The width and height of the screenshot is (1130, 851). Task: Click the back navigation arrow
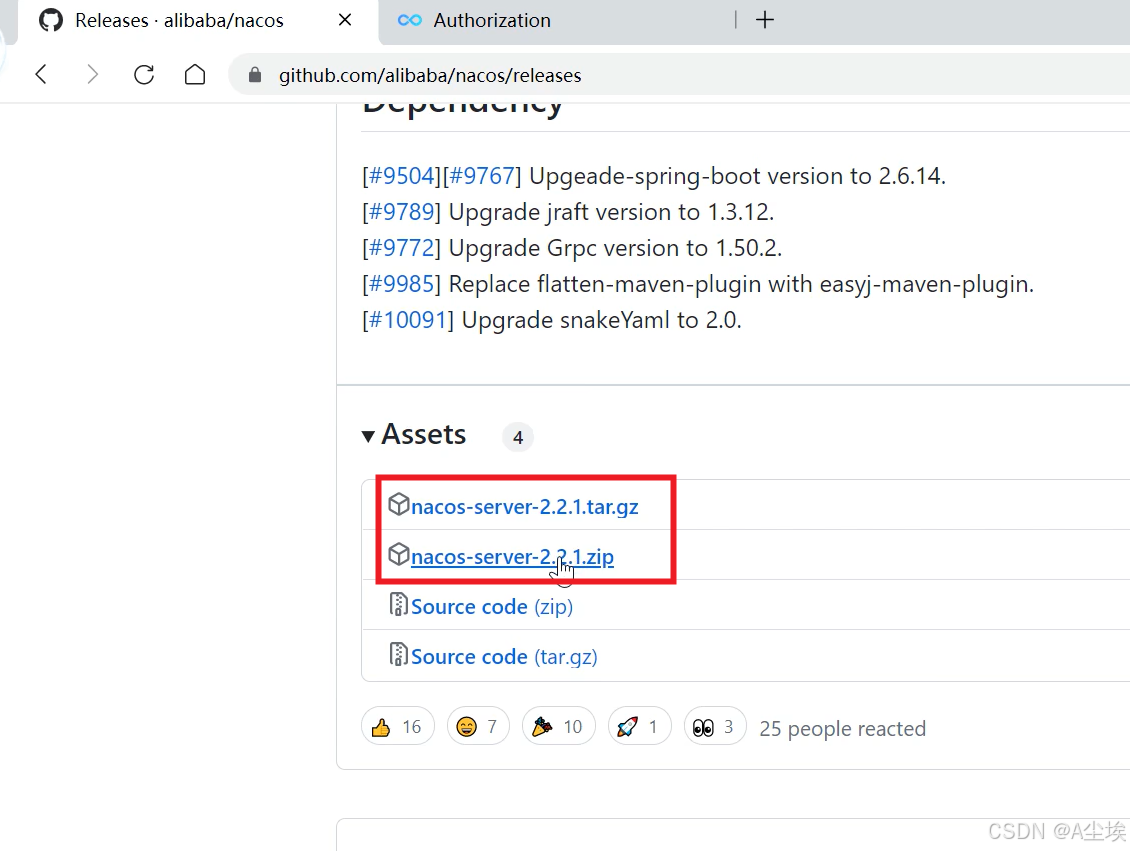[40, 74]
